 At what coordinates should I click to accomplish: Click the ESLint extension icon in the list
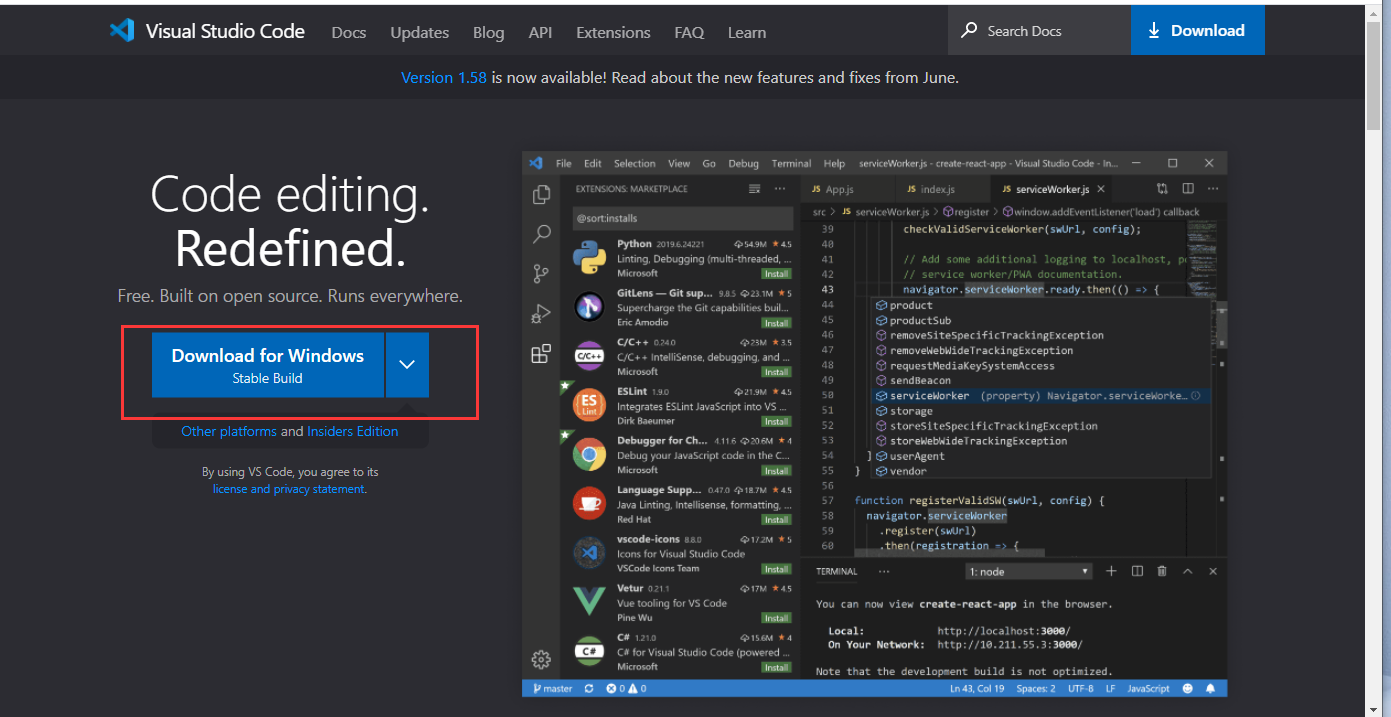589,405
